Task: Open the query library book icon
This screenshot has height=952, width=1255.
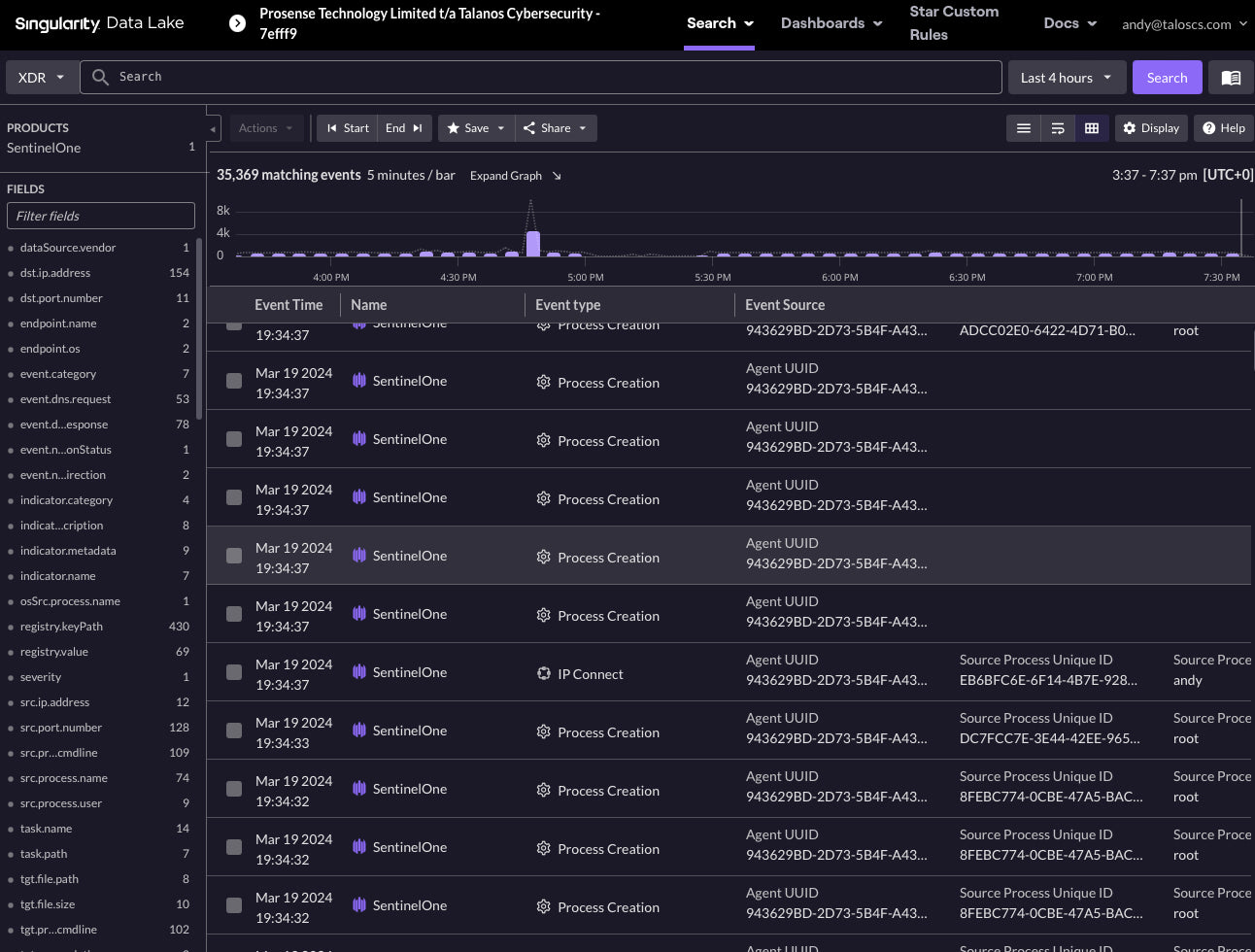Action: point(1231,78)
